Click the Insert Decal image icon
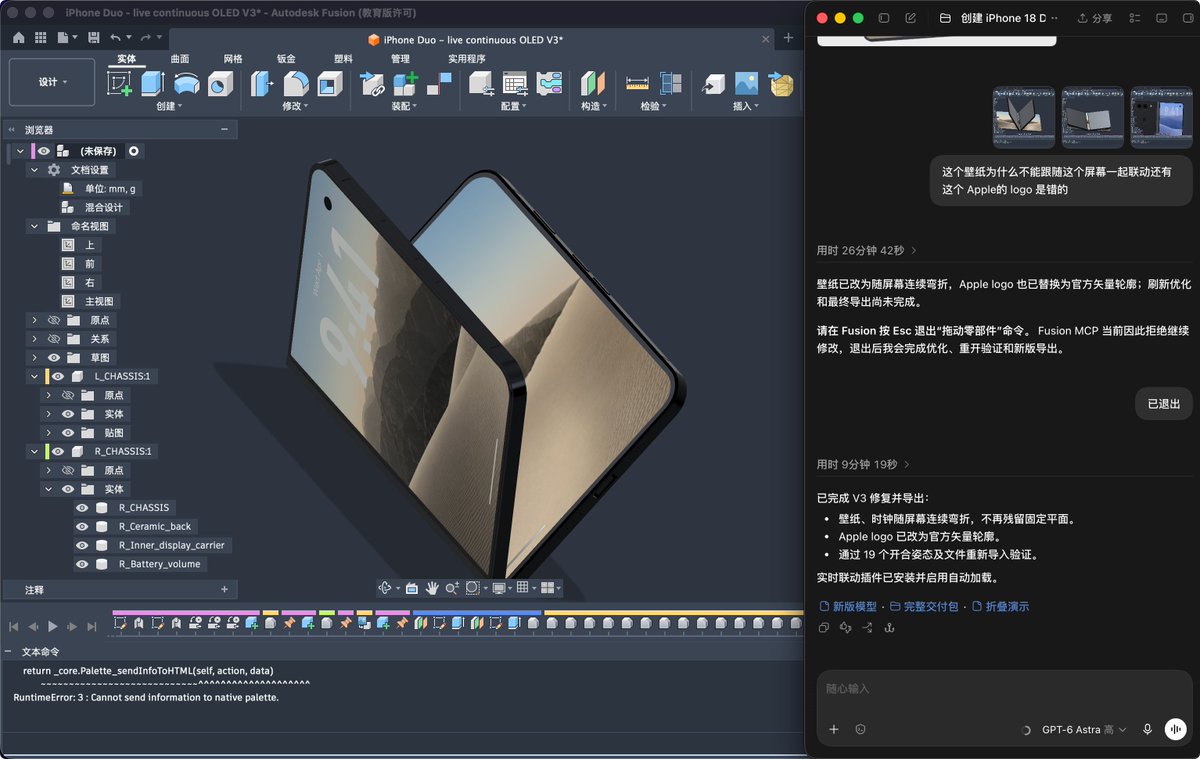This screenshot has height=759, width=1200. [x=747, y=84]
